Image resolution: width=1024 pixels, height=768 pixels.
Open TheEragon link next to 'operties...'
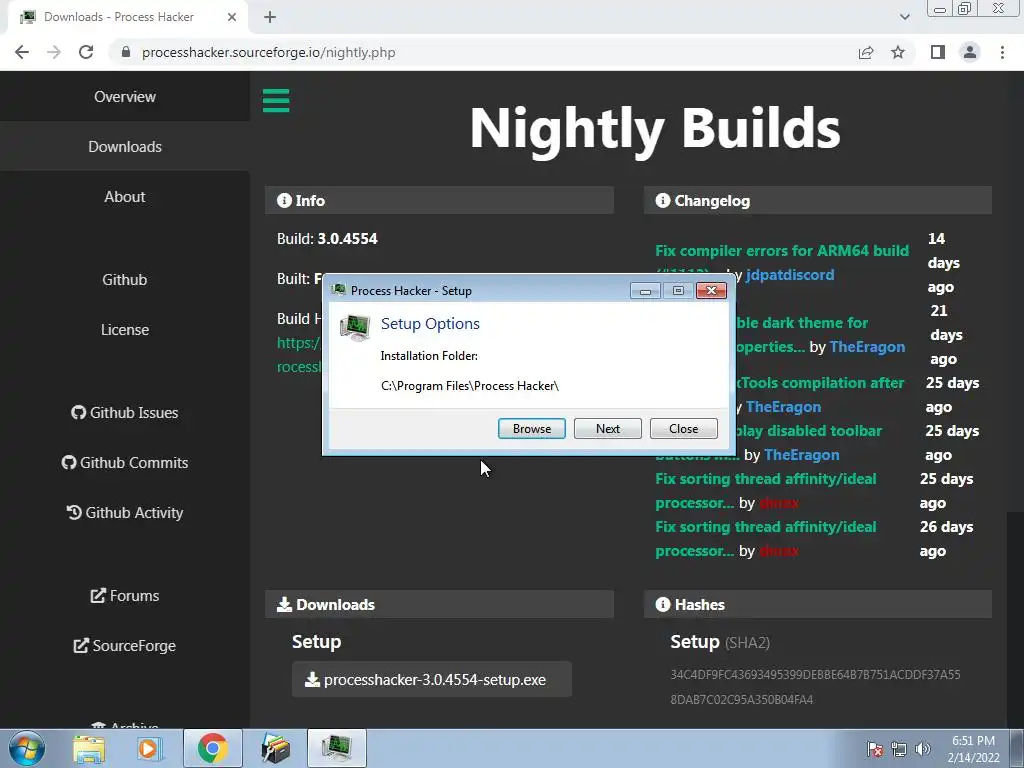point(867,347)
